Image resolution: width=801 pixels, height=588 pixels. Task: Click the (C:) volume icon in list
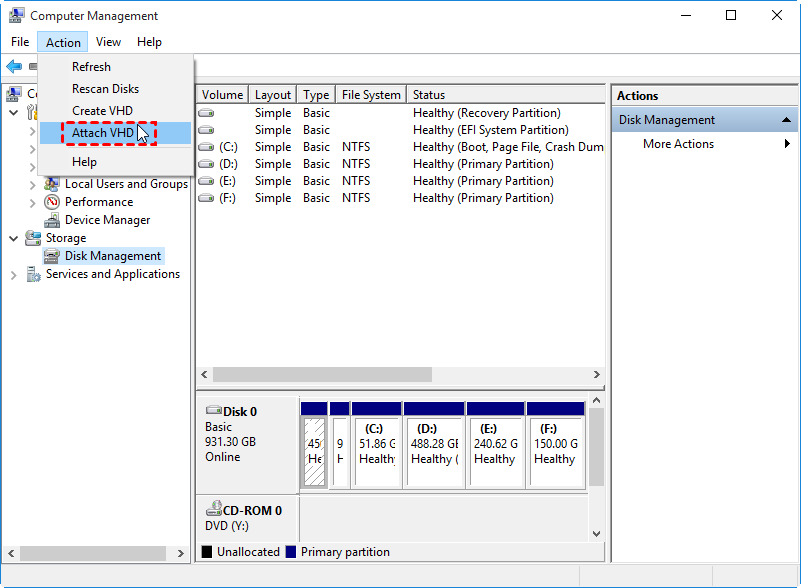pos(206,147)
